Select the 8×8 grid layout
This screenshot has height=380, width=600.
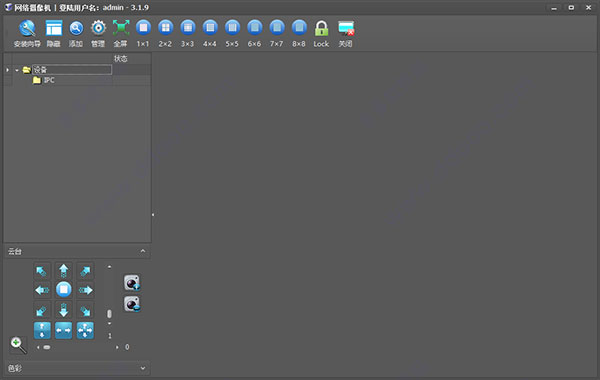coord(299,34)
